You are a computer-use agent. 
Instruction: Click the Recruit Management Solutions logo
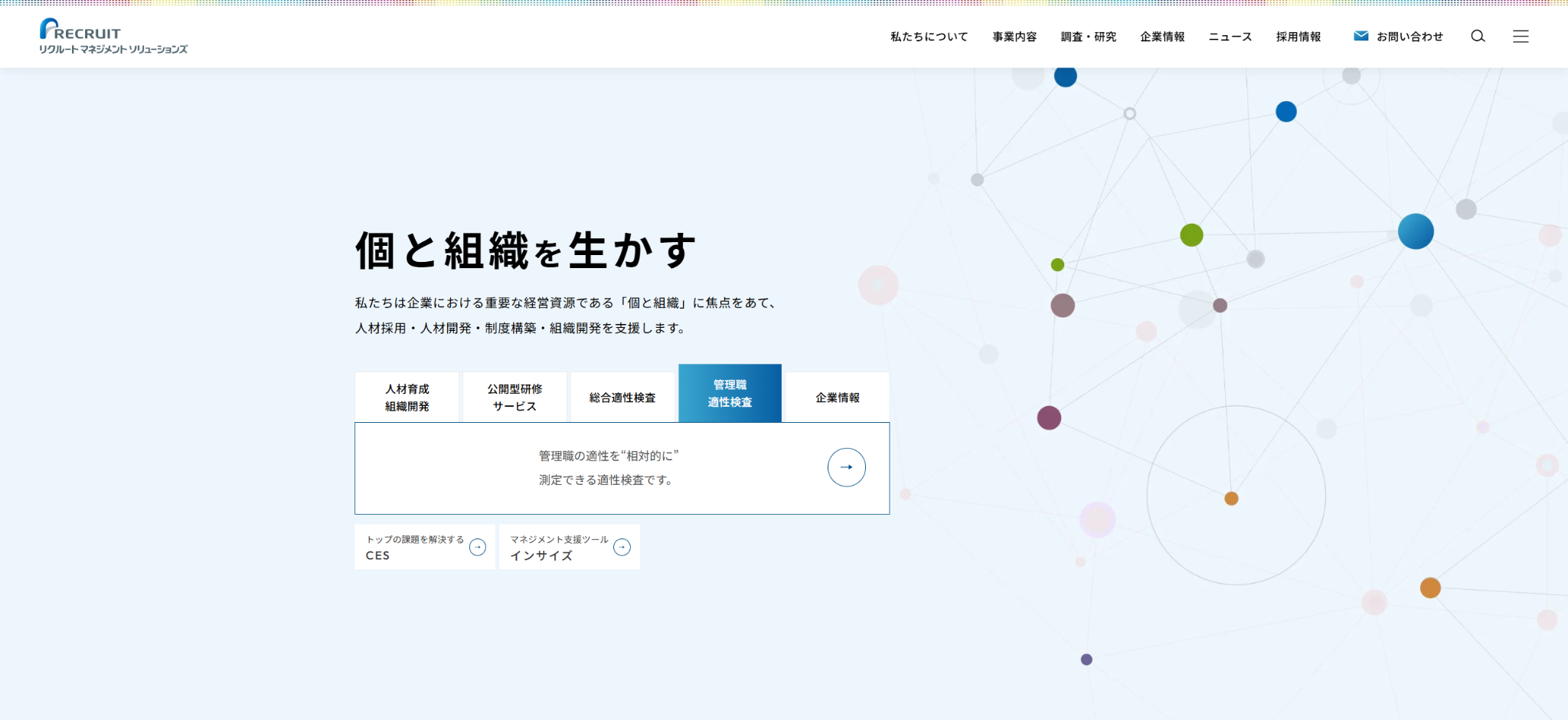click(113, 36)
